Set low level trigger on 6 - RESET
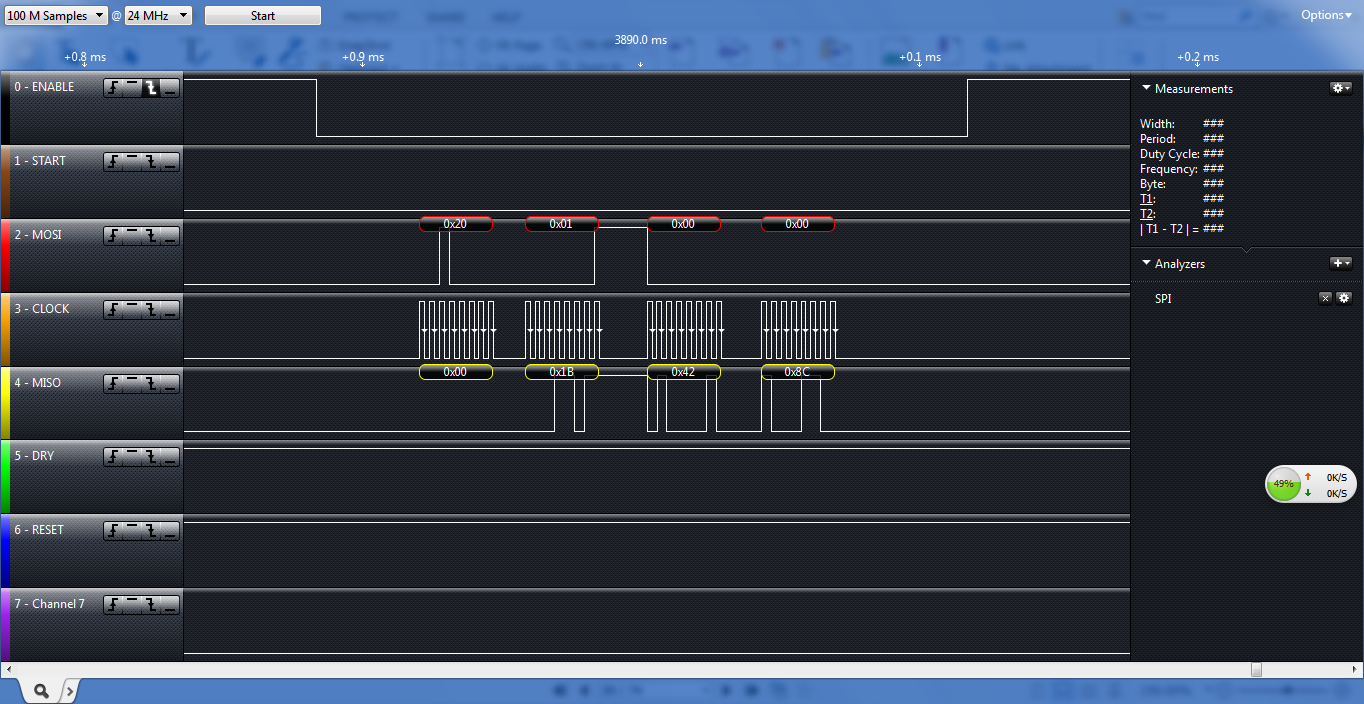The image size is (1364, 704). click(x=170, y=530)
